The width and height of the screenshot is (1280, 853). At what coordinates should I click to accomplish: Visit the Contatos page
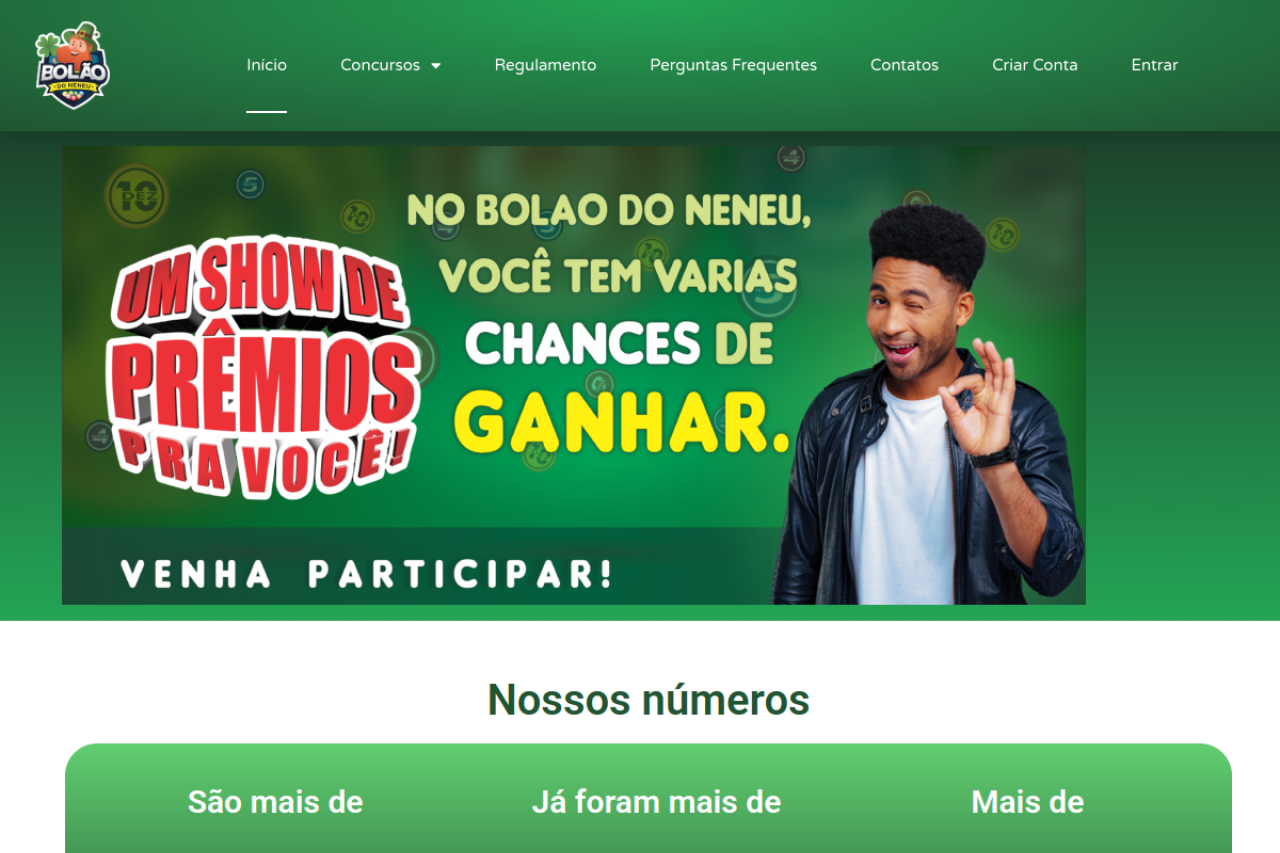[904, 65]
